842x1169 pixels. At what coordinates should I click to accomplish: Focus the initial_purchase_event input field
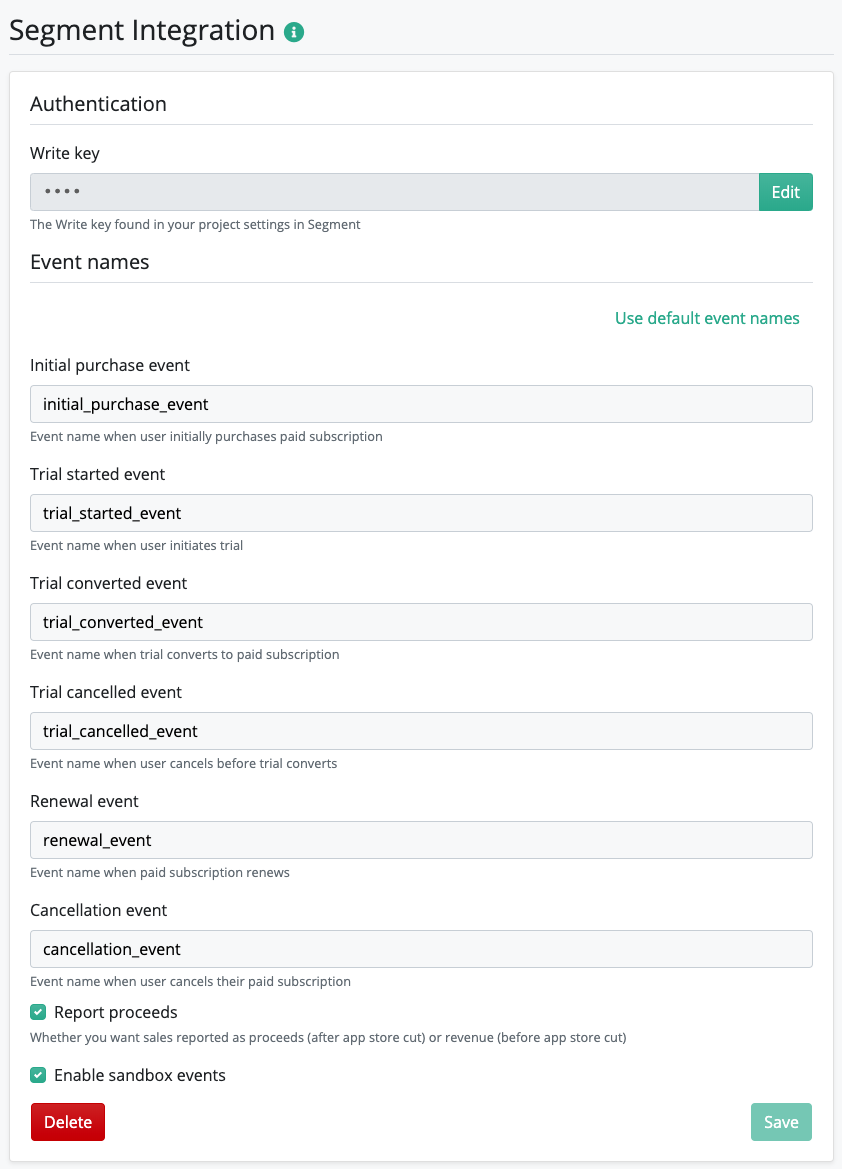coord(421,404)
